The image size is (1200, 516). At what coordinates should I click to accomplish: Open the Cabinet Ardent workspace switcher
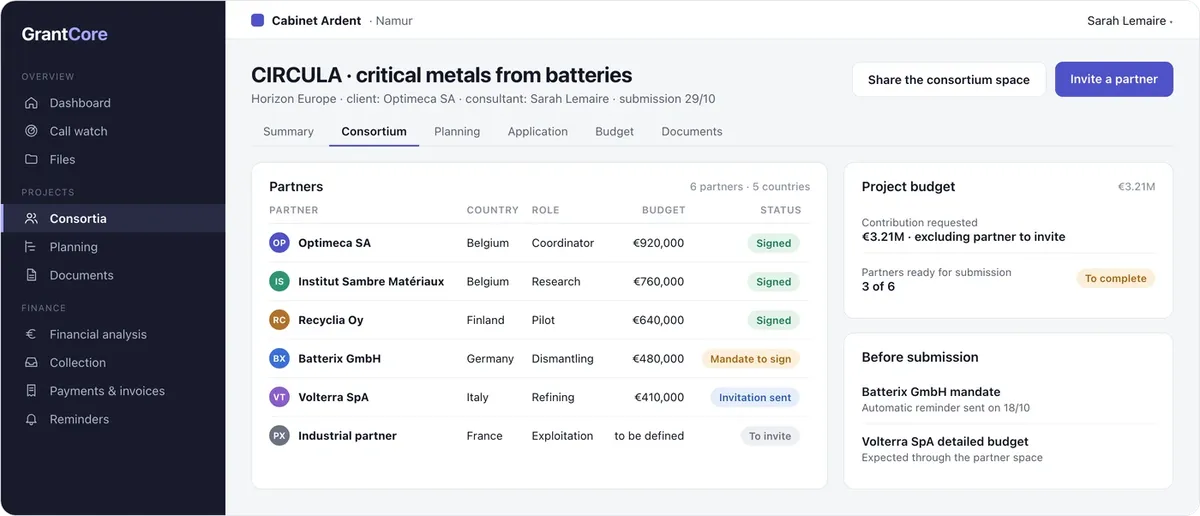tap(332, 20)
